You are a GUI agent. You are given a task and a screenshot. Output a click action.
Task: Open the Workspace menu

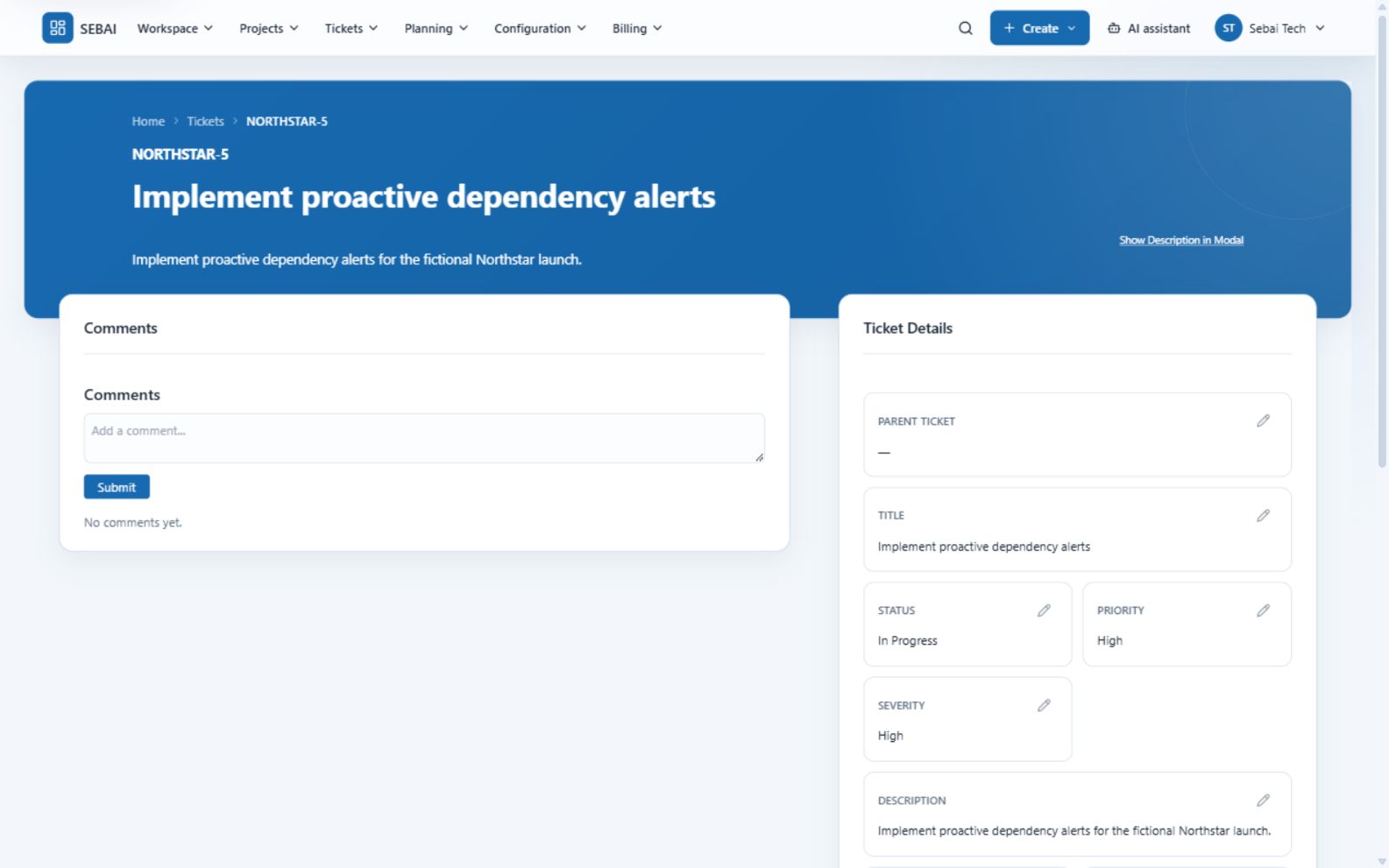(x=175, y=28)
